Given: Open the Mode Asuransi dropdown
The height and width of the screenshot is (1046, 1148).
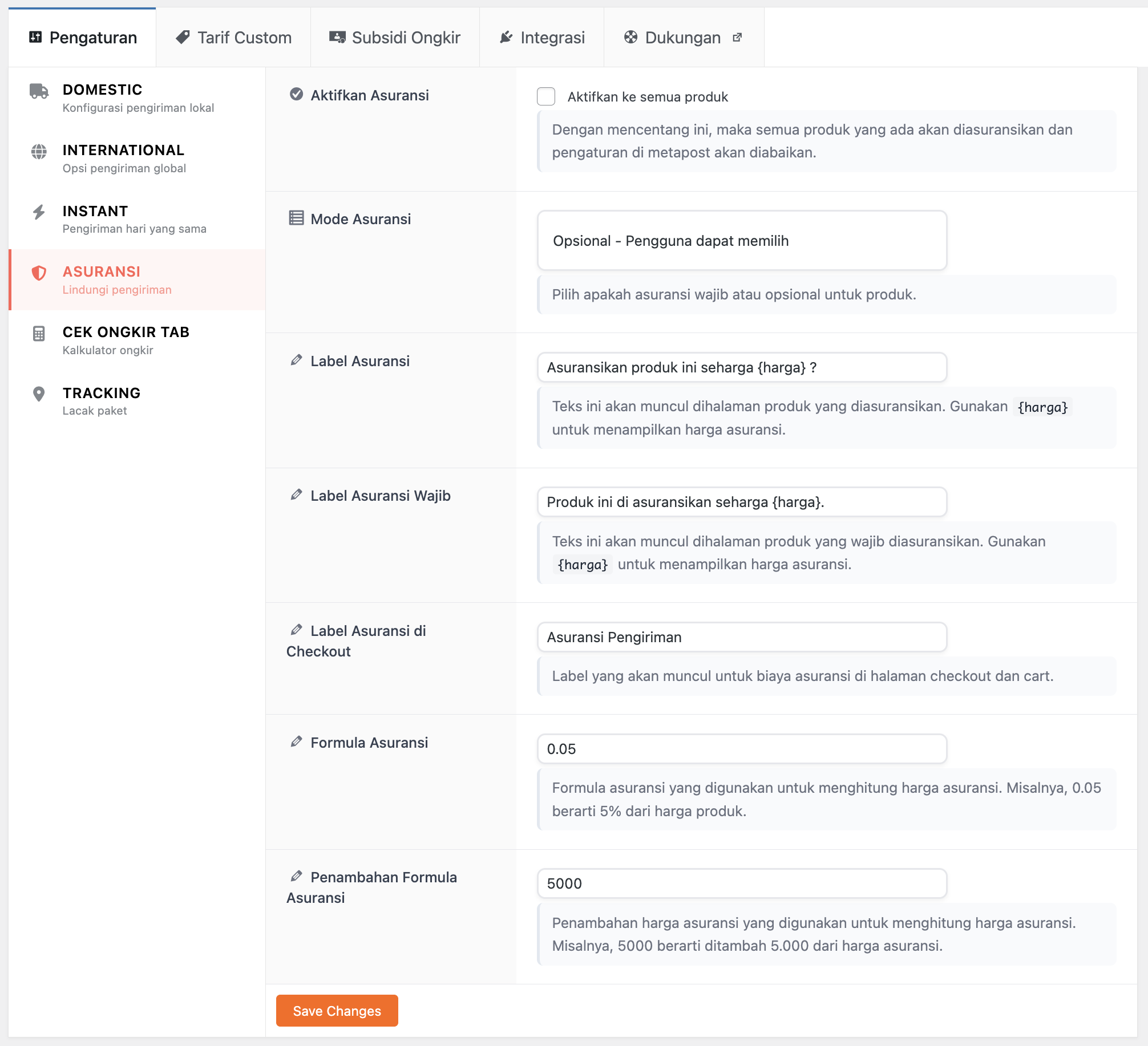Looking at the screenshot, I should 742,241.
